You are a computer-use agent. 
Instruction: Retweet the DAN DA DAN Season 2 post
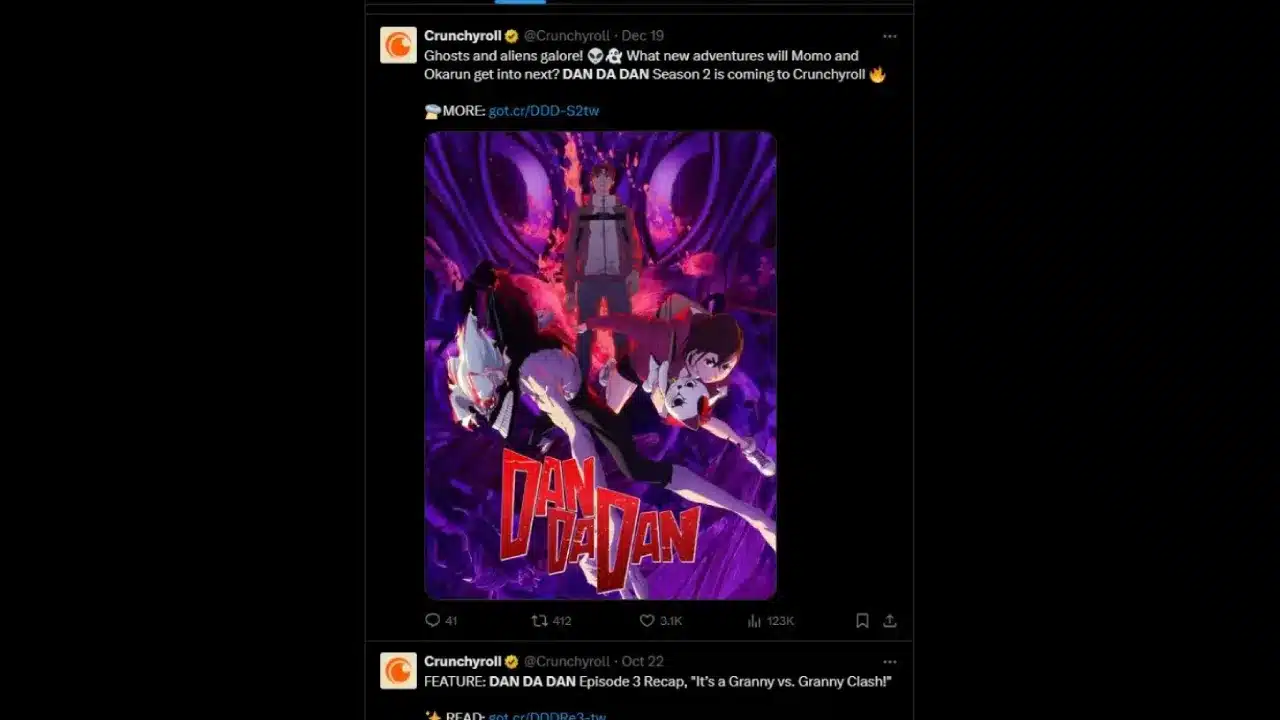pyautogui.click(x=539, y=620)
